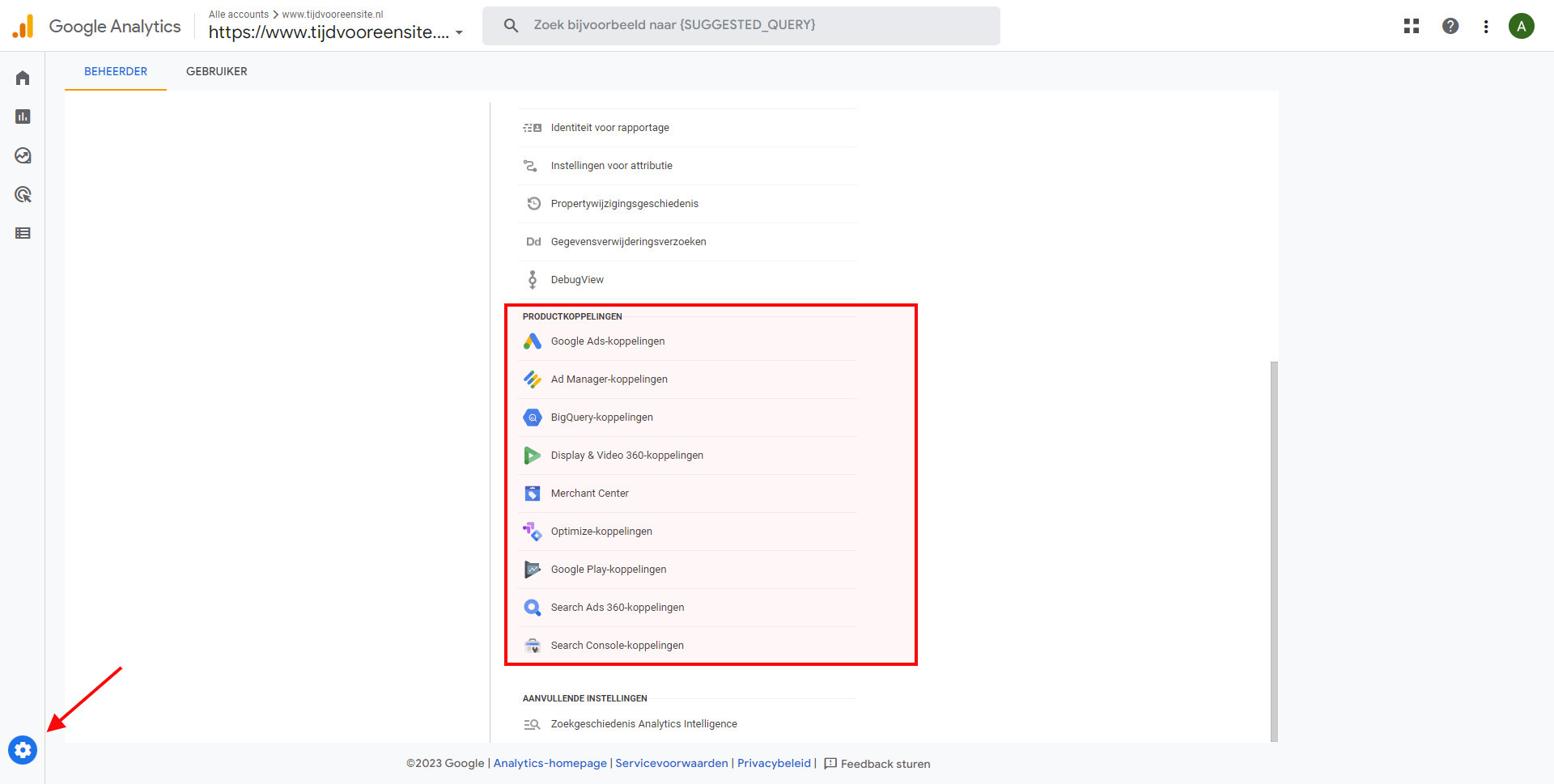This screenshot has width=1554, height=784.
Task: Switch to the BEHEERDER tab
Action: coord(116,71)
